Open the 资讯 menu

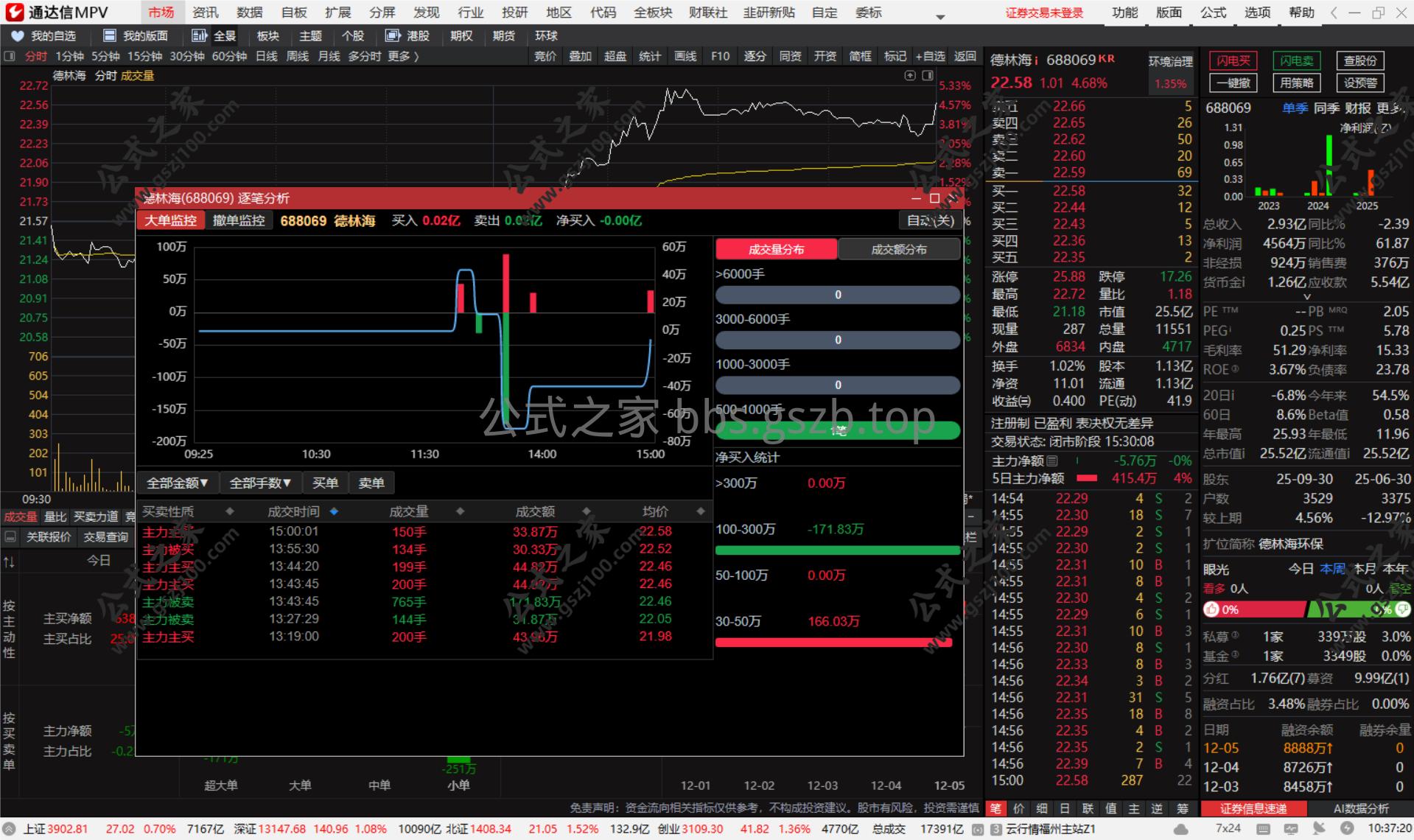point(206,13)
